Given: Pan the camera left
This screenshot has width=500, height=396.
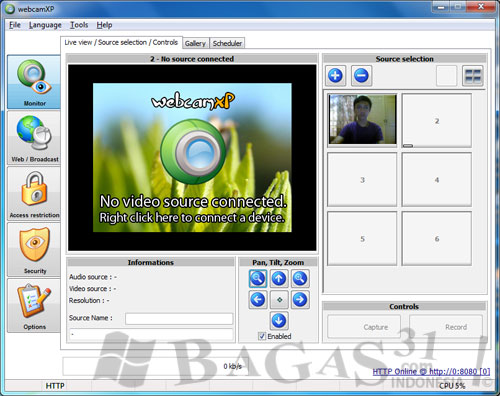Looking at the screenshot, I should pyautogui.click(x=258, y=299).
